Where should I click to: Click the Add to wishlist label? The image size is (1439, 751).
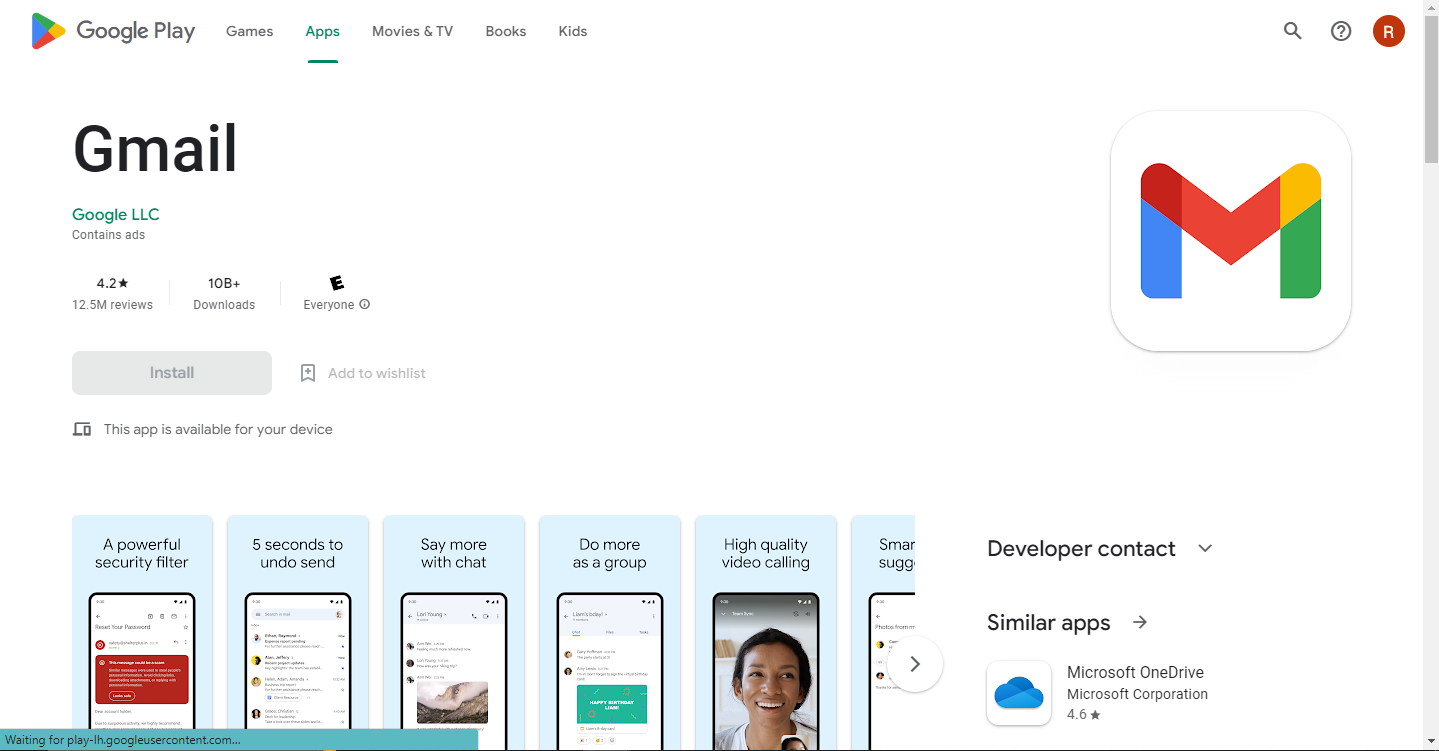(x=377, y=373)
